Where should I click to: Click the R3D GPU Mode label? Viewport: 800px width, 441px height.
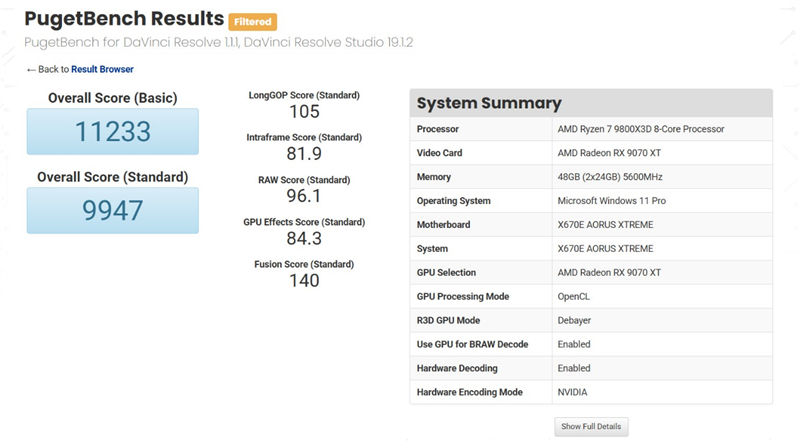[x=448, y=321]
